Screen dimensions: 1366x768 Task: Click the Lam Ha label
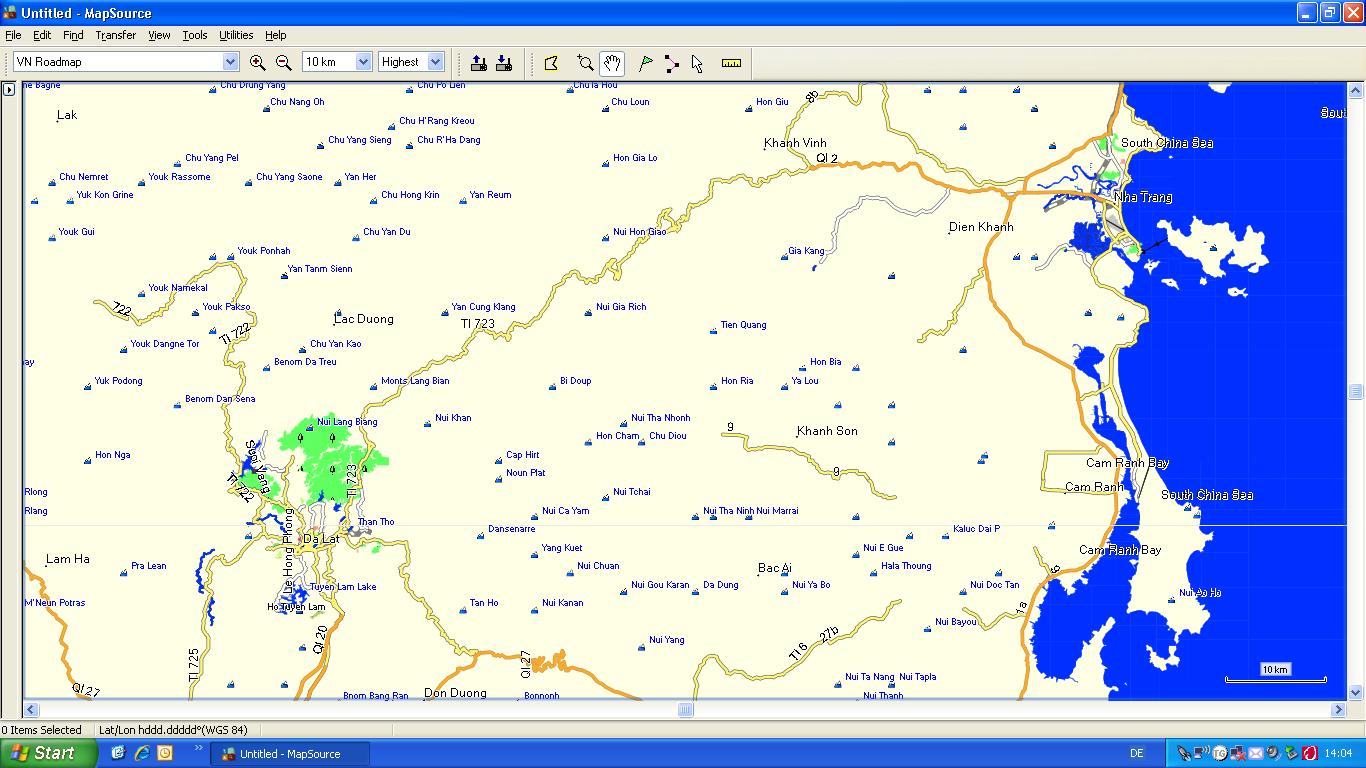click(68, 559)
